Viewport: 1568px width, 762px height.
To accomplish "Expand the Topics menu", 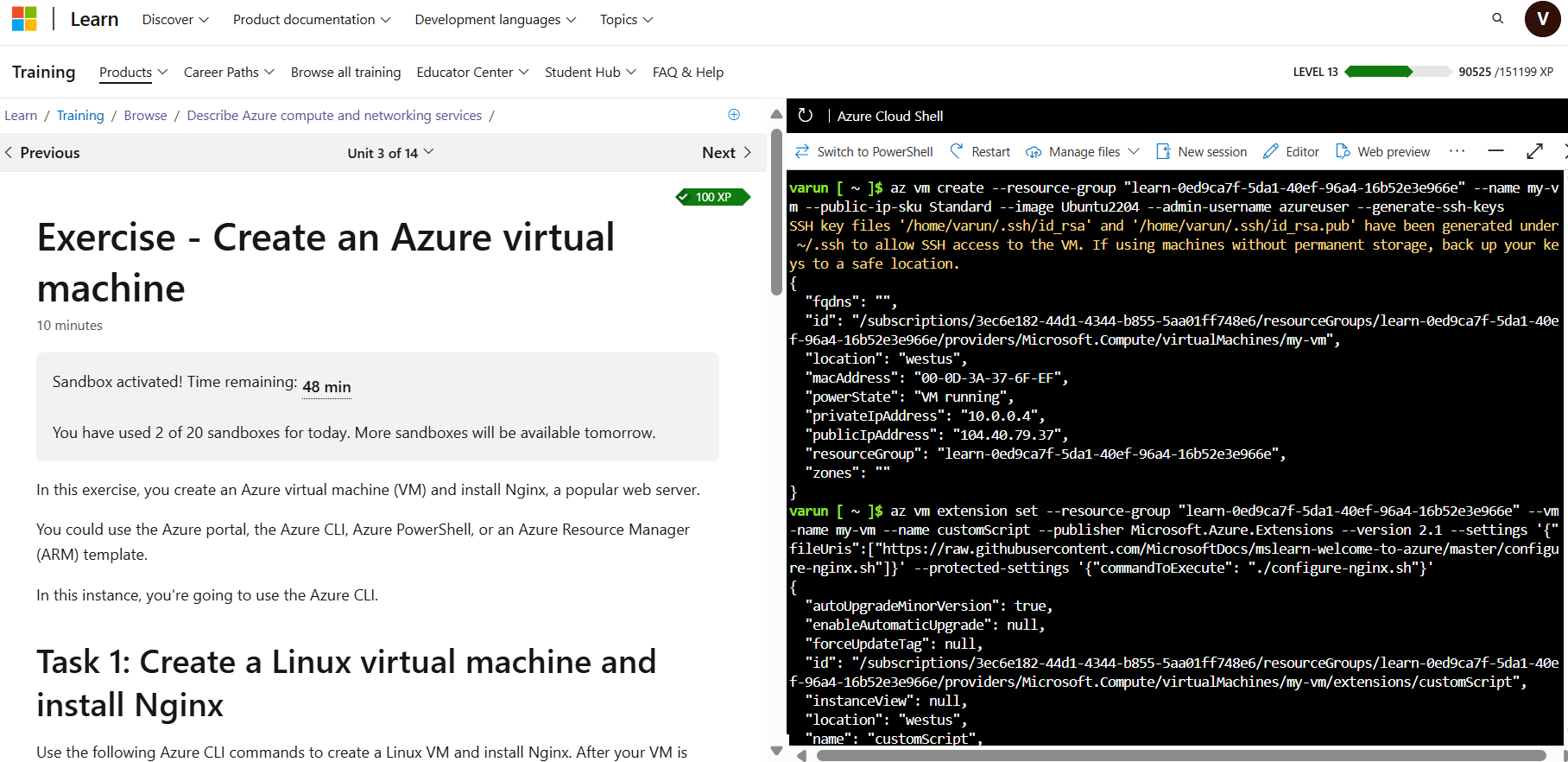I will [x=626, y=19].
